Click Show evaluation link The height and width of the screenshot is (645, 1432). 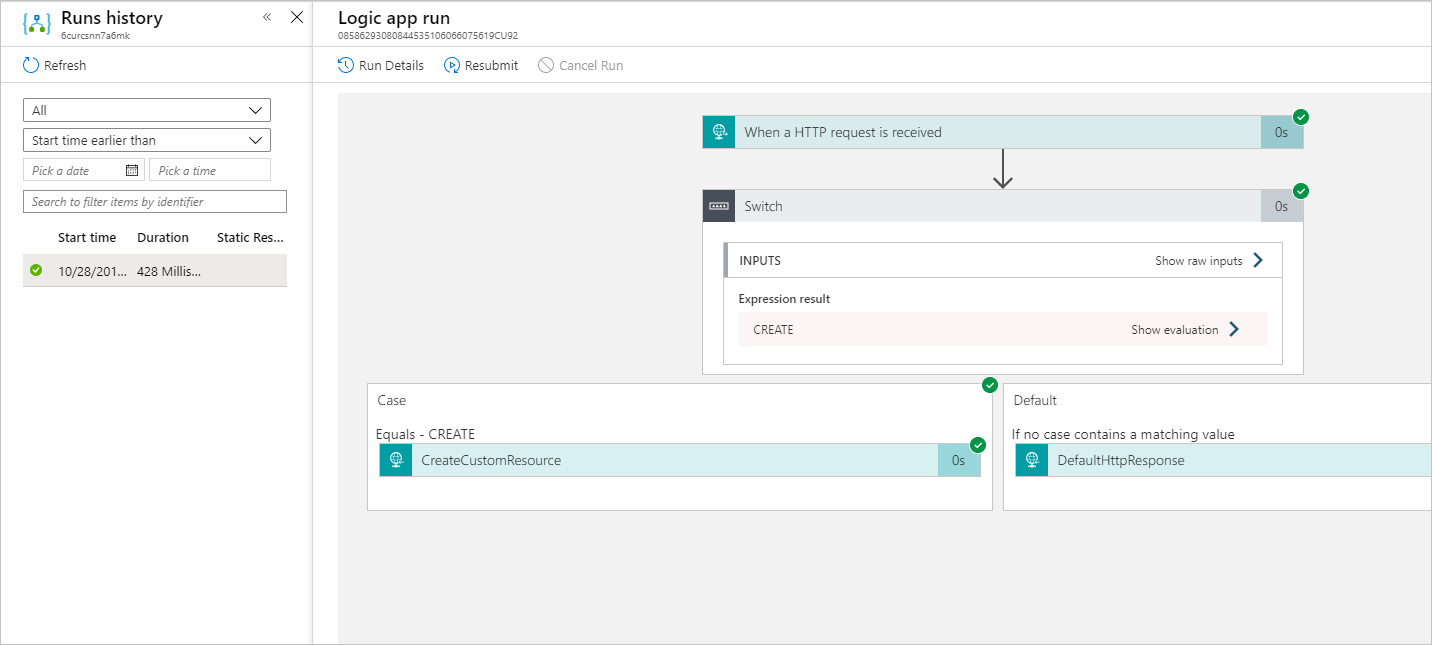[1174, 329]
